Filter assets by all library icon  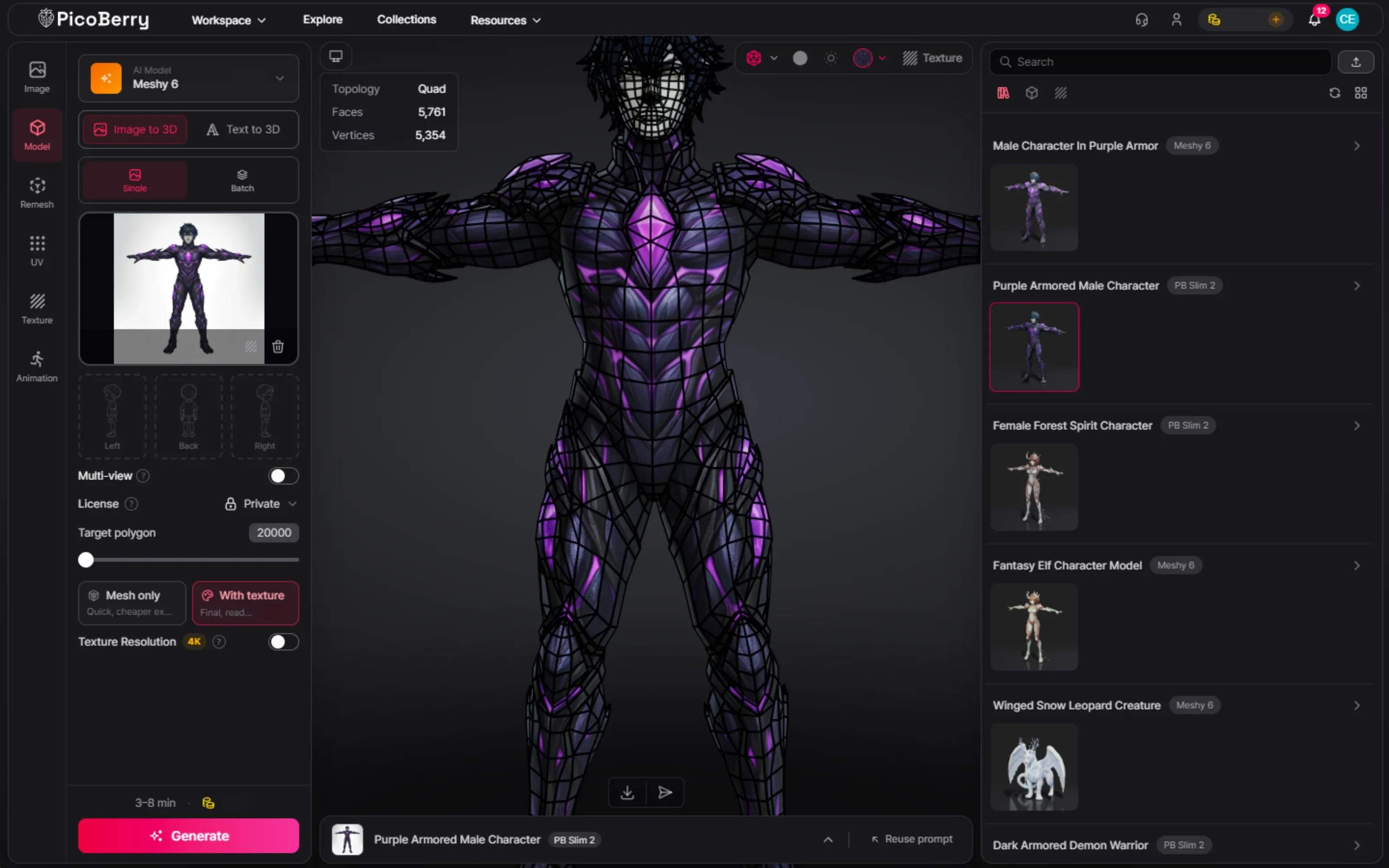[1003, 93]
